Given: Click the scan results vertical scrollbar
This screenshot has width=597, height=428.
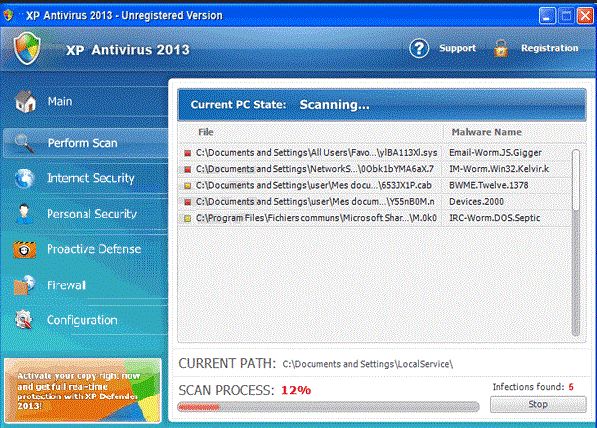Looking at the screenshot, I should [x=576, y=243].
